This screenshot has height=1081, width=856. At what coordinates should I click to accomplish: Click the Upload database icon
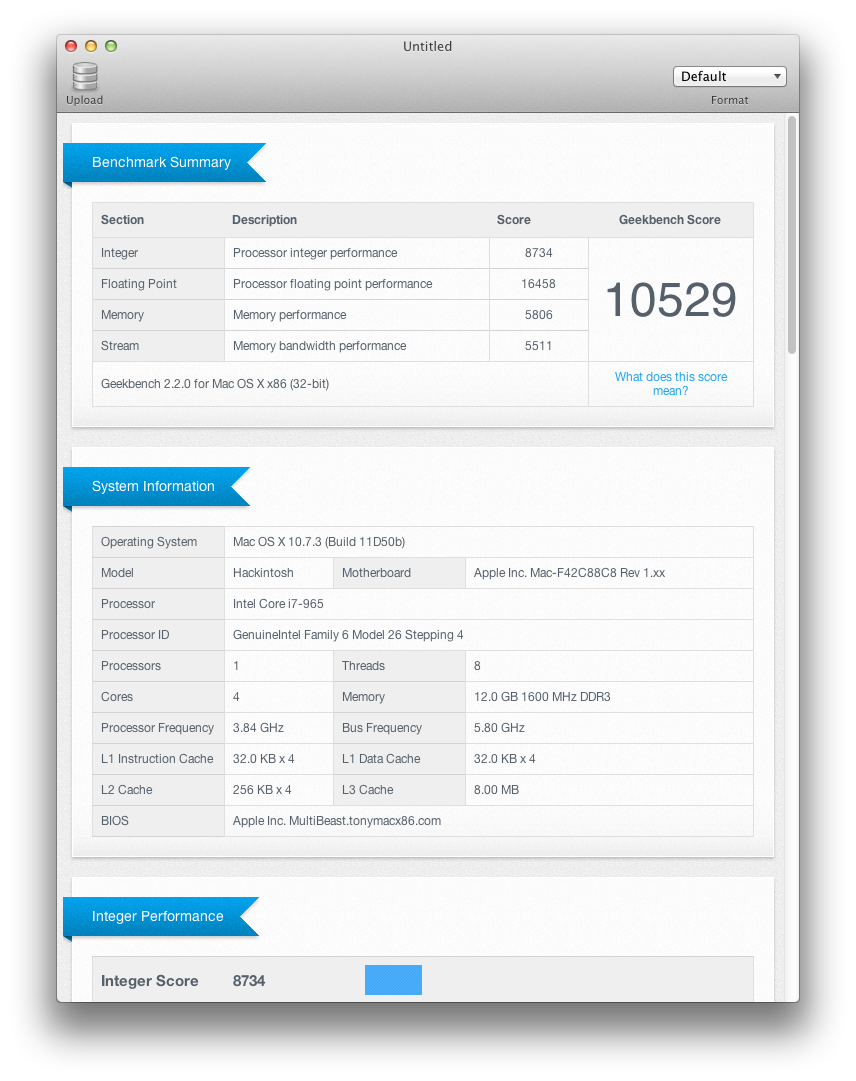(85, 77)
